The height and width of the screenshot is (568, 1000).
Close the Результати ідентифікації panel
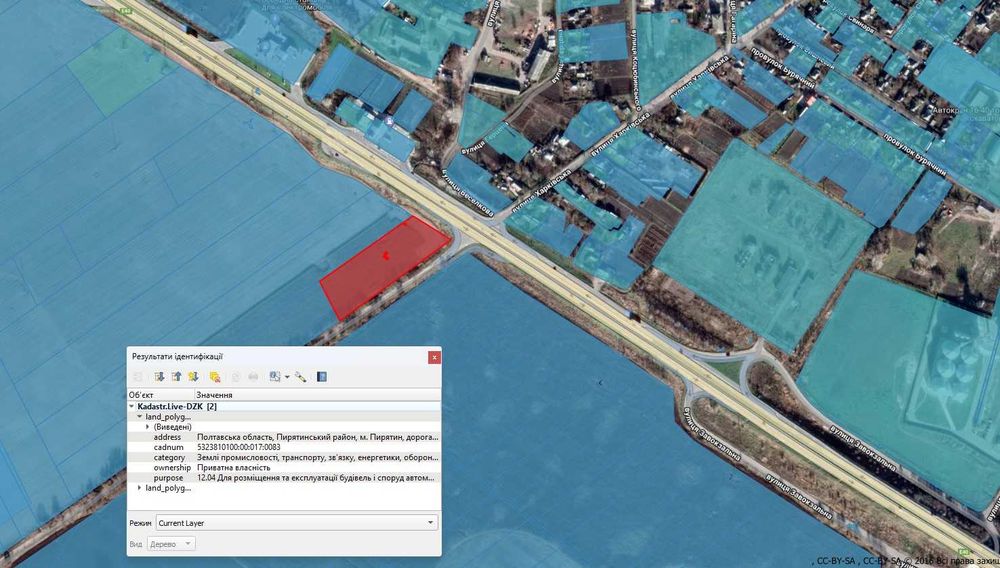point(434,357)
